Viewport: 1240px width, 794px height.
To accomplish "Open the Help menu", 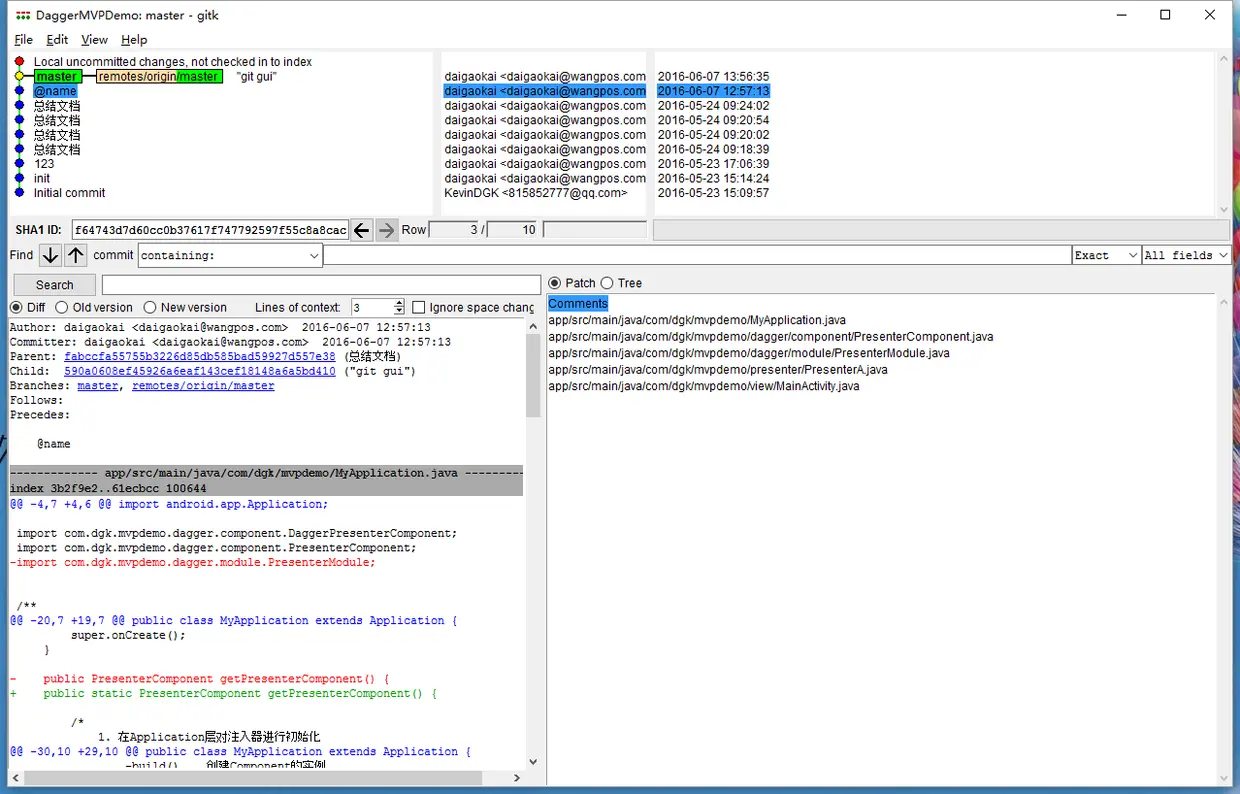I will [134, 40].
